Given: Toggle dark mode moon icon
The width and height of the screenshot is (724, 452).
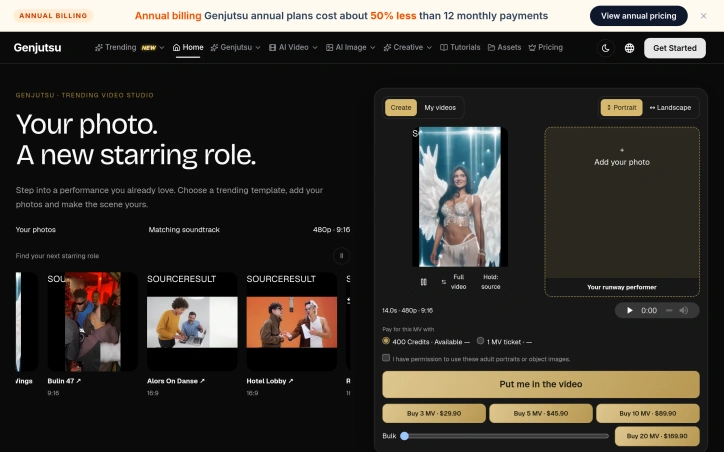Looking at the screenshot, I should [x=605, y=48].
